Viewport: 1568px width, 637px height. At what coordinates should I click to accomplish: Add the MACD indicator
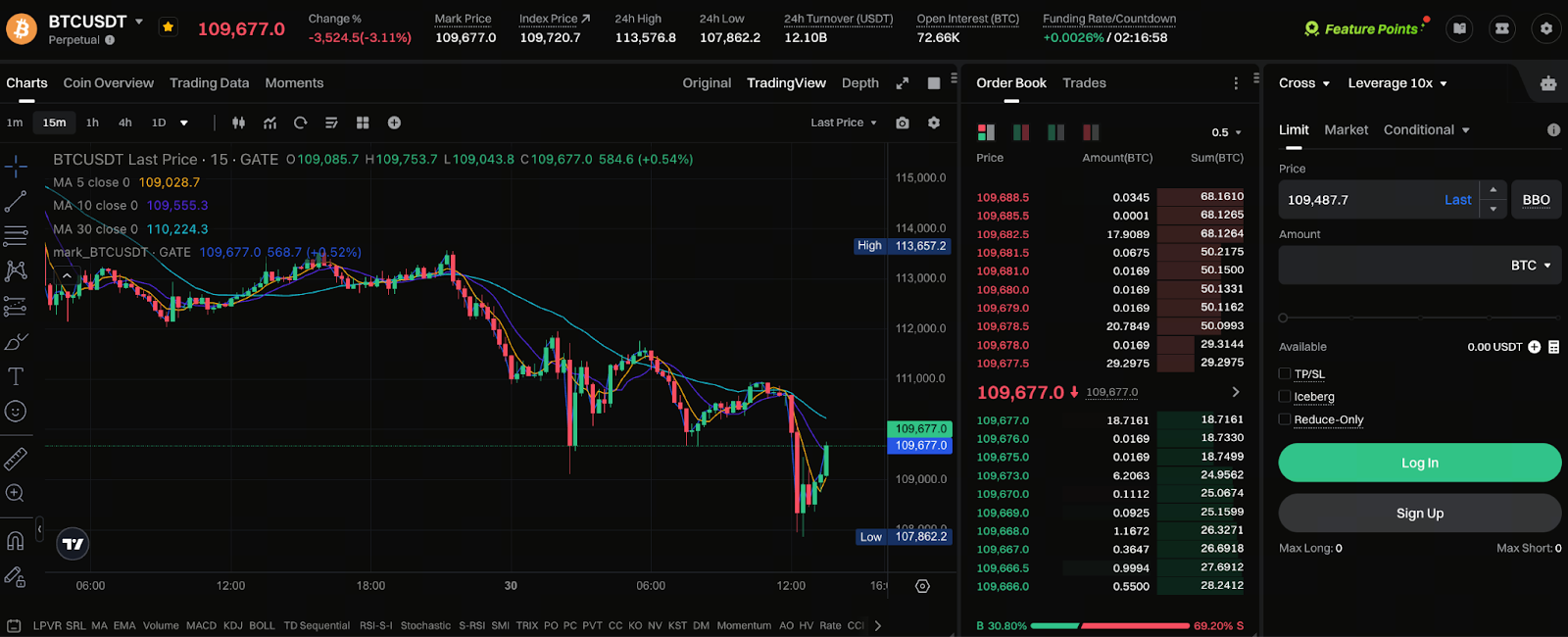(x=201, y=625)
